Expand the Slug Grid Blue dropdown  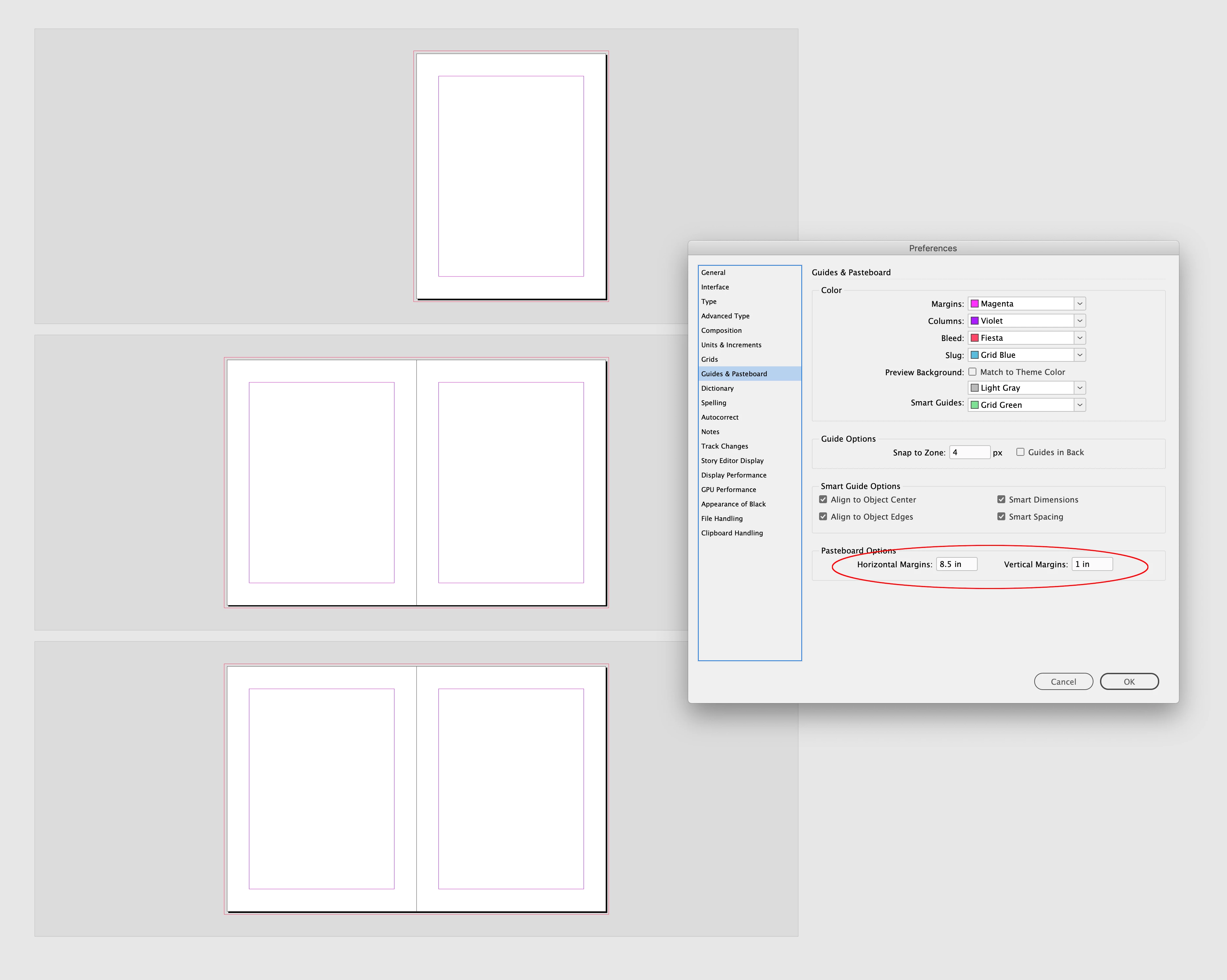tap(1079, 355)
